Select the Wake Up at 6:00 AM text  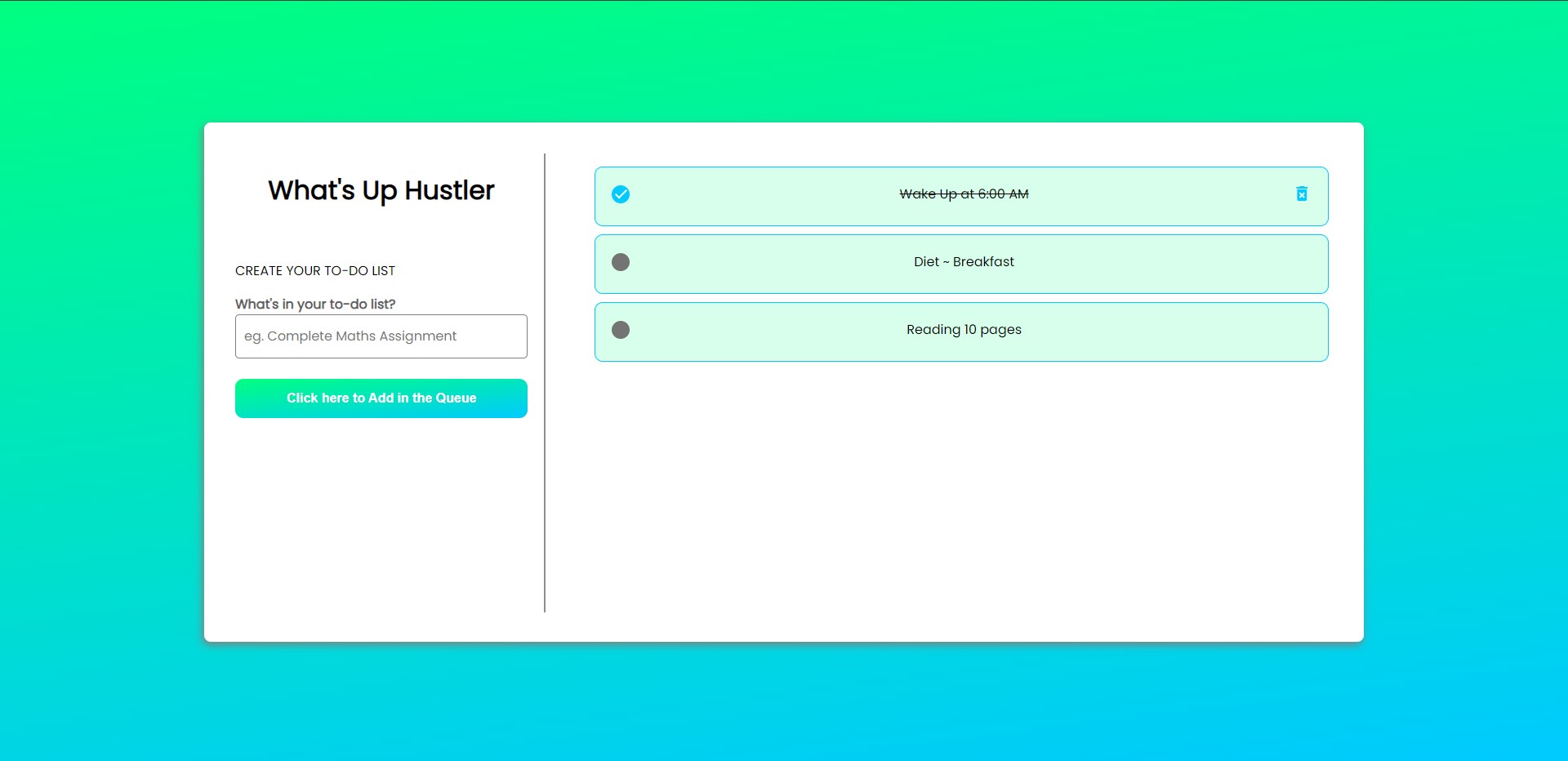[x=964, y=194]
